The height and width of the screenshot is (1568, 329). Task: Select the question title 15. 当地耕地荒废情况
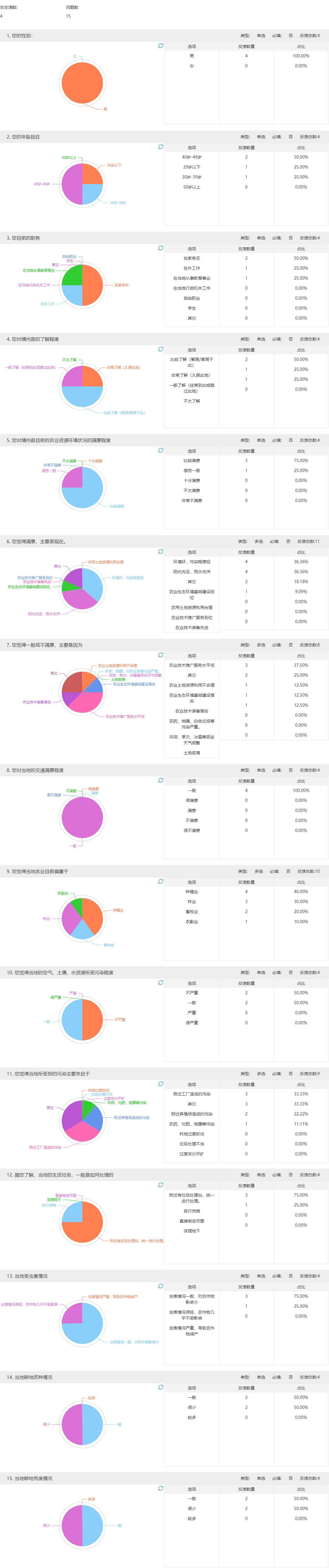pos(29,1478)
